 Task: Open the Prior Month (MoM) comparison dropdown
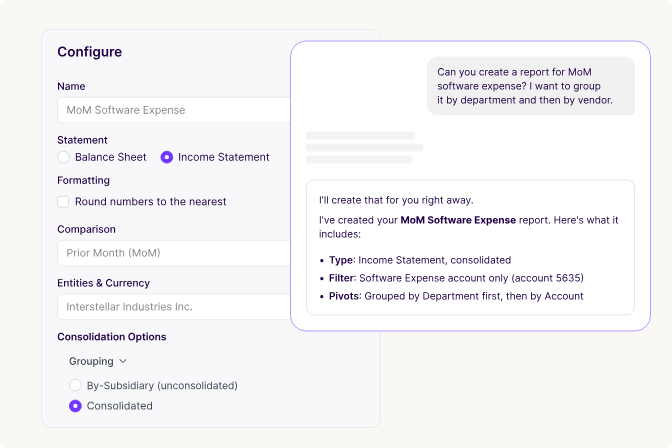coord(174,253)
